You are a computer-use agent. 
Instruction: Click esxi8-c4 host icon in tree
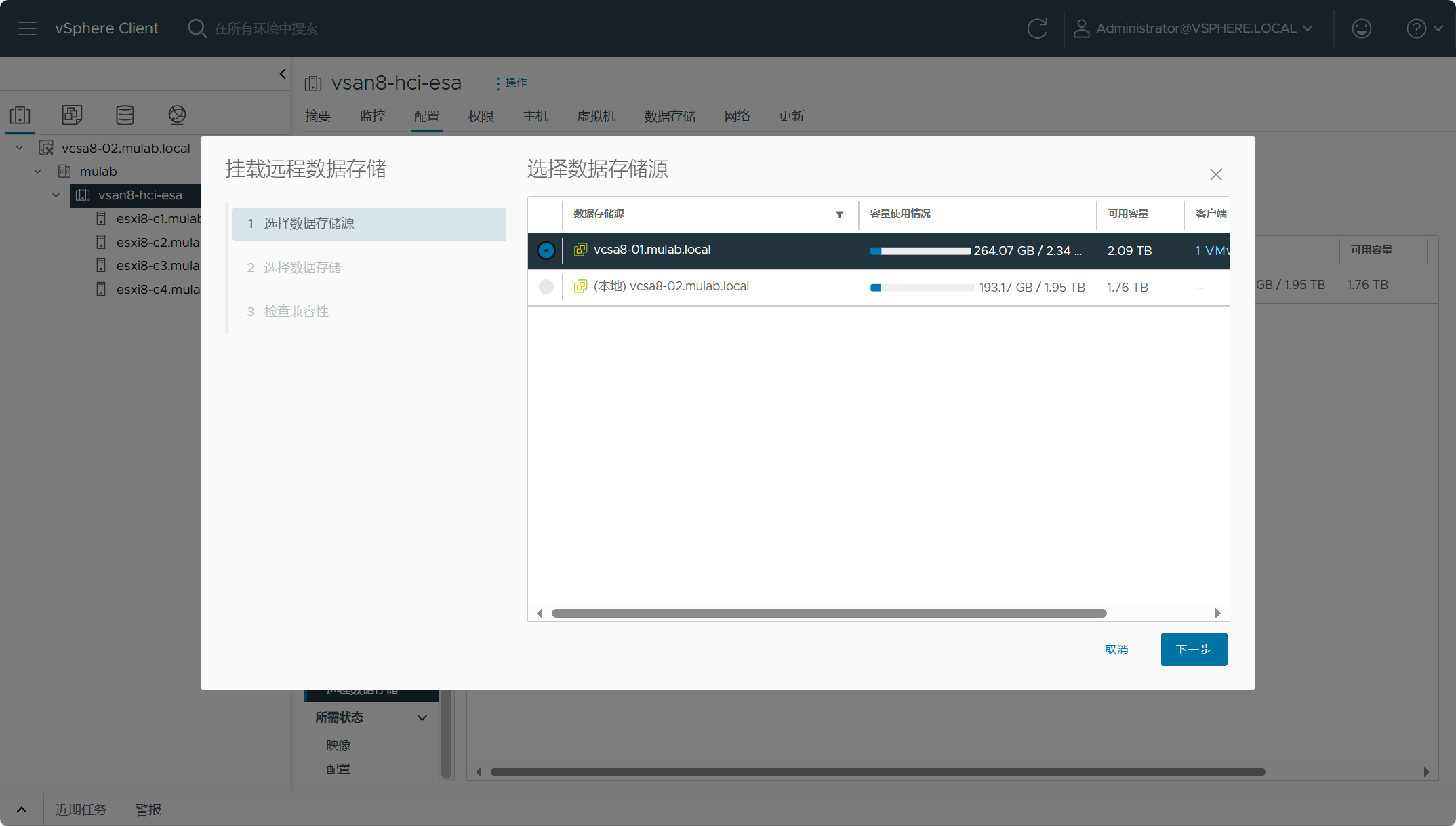tap(101, 289)
